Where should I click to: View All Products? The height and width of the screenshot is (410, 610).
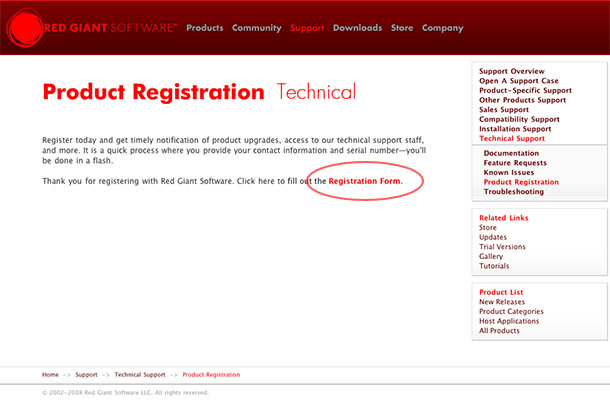click(x=499, y=331)
